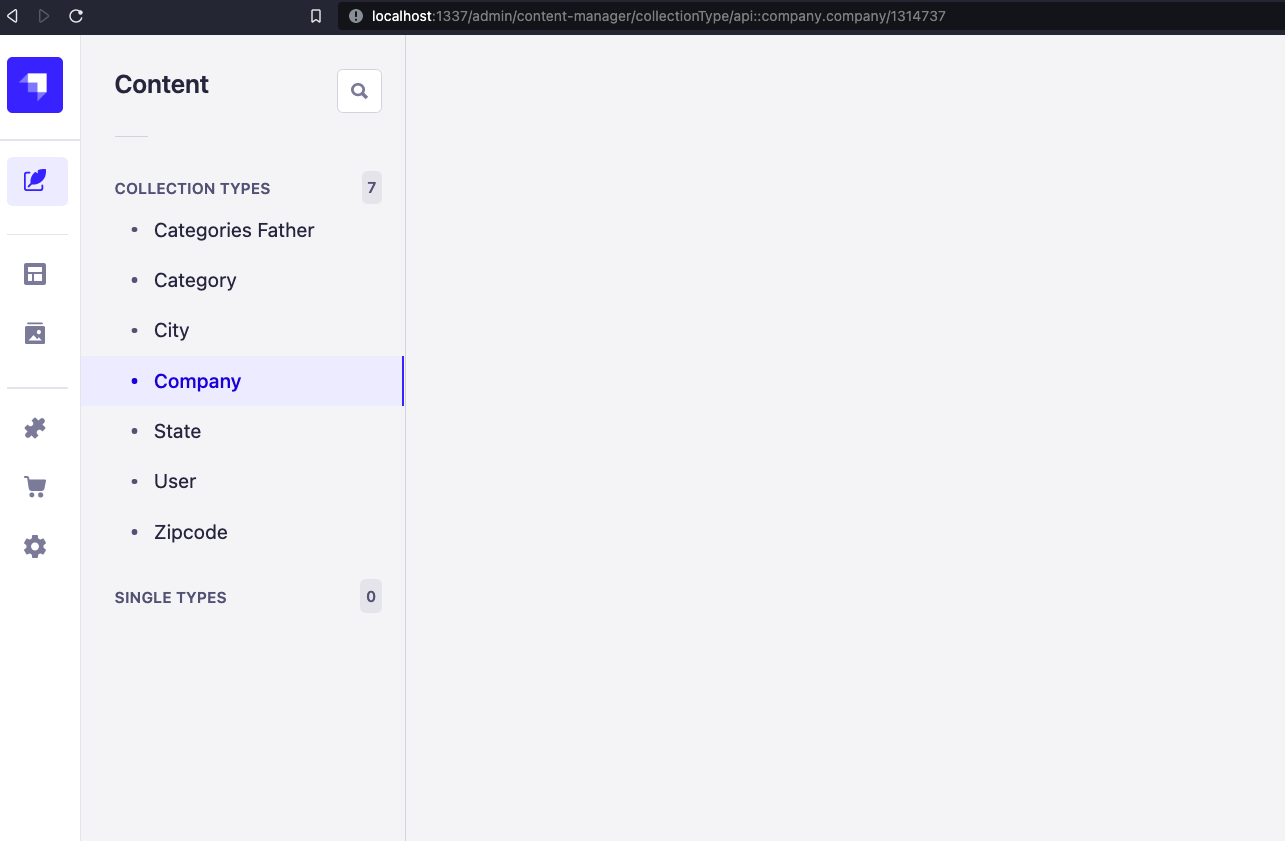The height and width of the screenshot is (841, 1285).
Task: Click the content search magnifier button
Action: (360, 91)
